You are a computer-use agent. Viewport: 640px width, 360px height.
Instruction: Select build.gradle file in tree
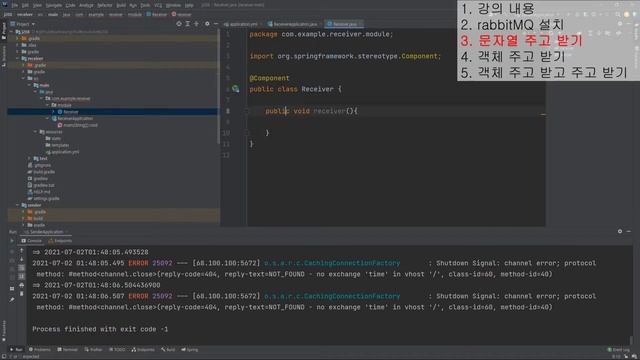pos(41,172)
